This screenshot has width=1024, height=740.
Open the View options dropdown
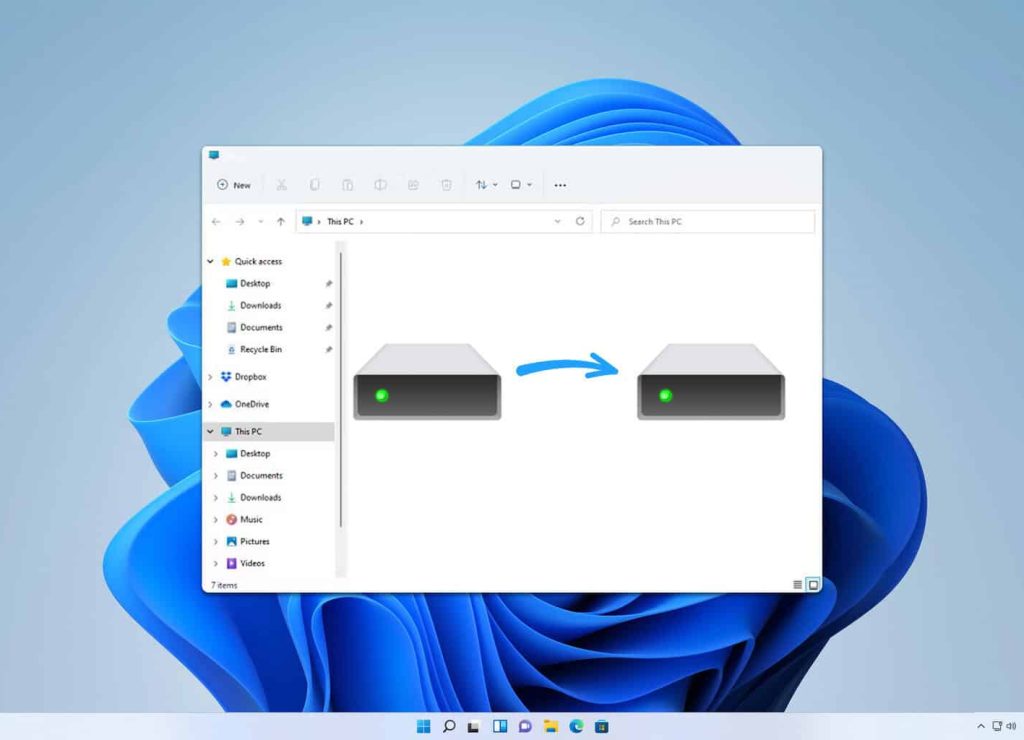pyautogui.click(x=518, y=185)
